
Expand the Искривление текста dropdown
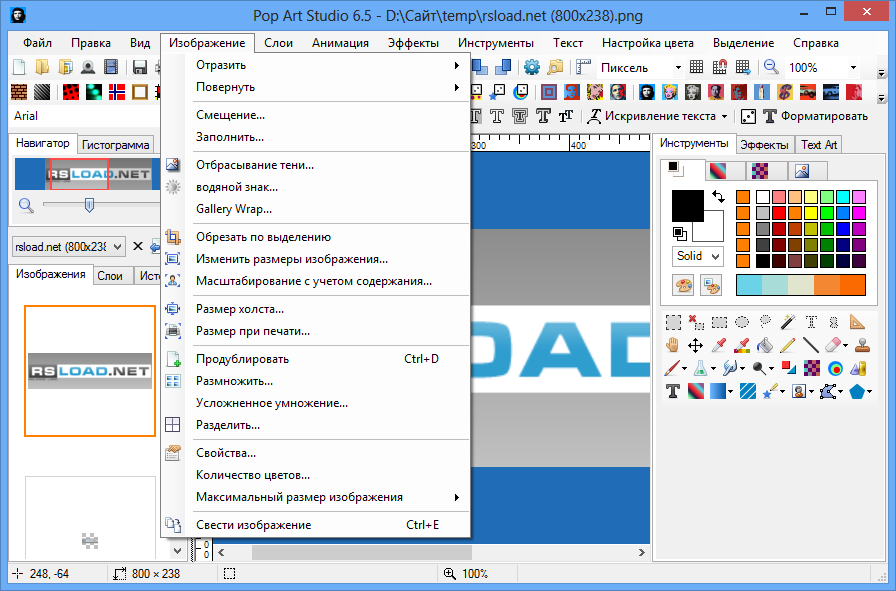pos(724,116)
